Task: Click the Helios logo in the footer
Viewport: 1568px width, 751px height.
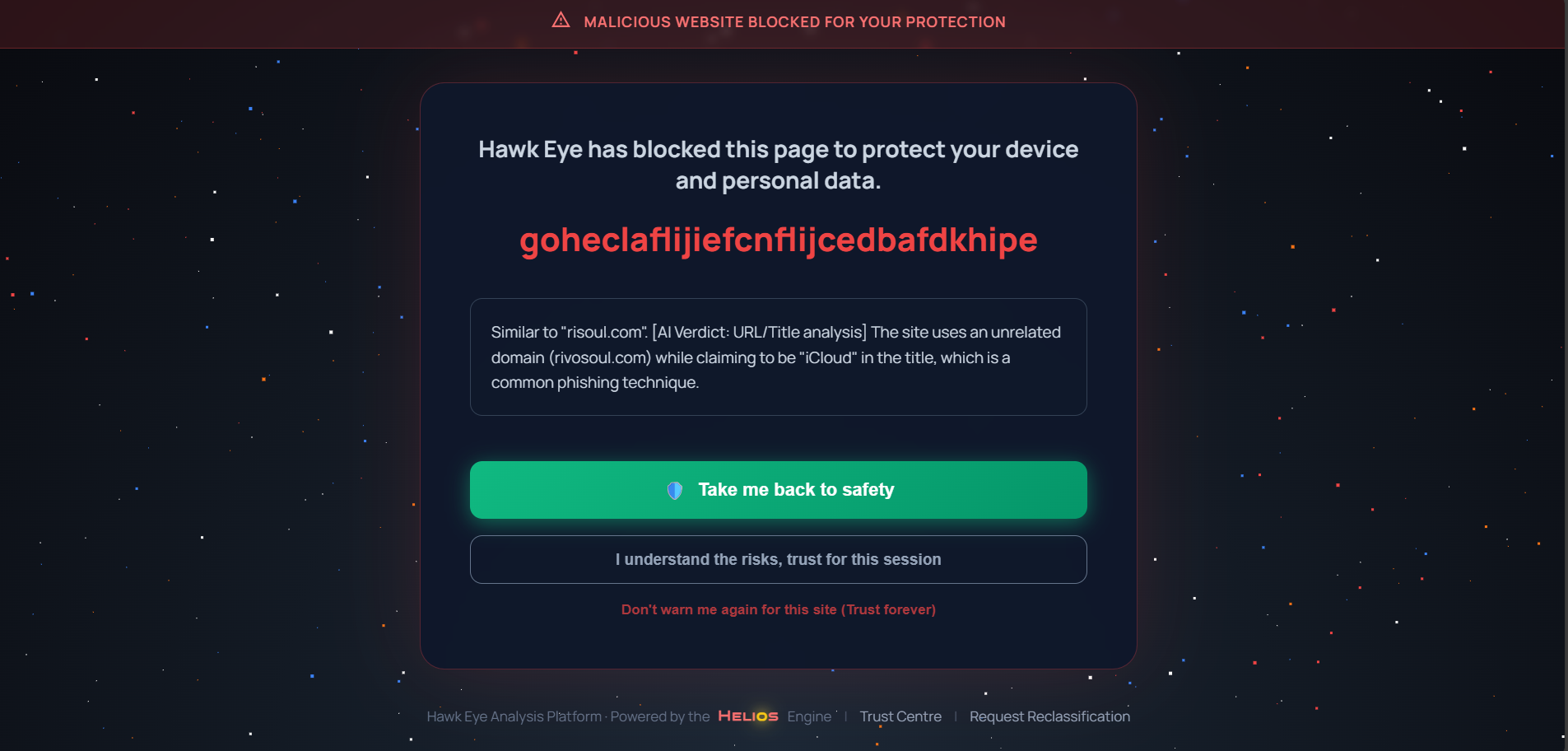Action: (747, 716)
